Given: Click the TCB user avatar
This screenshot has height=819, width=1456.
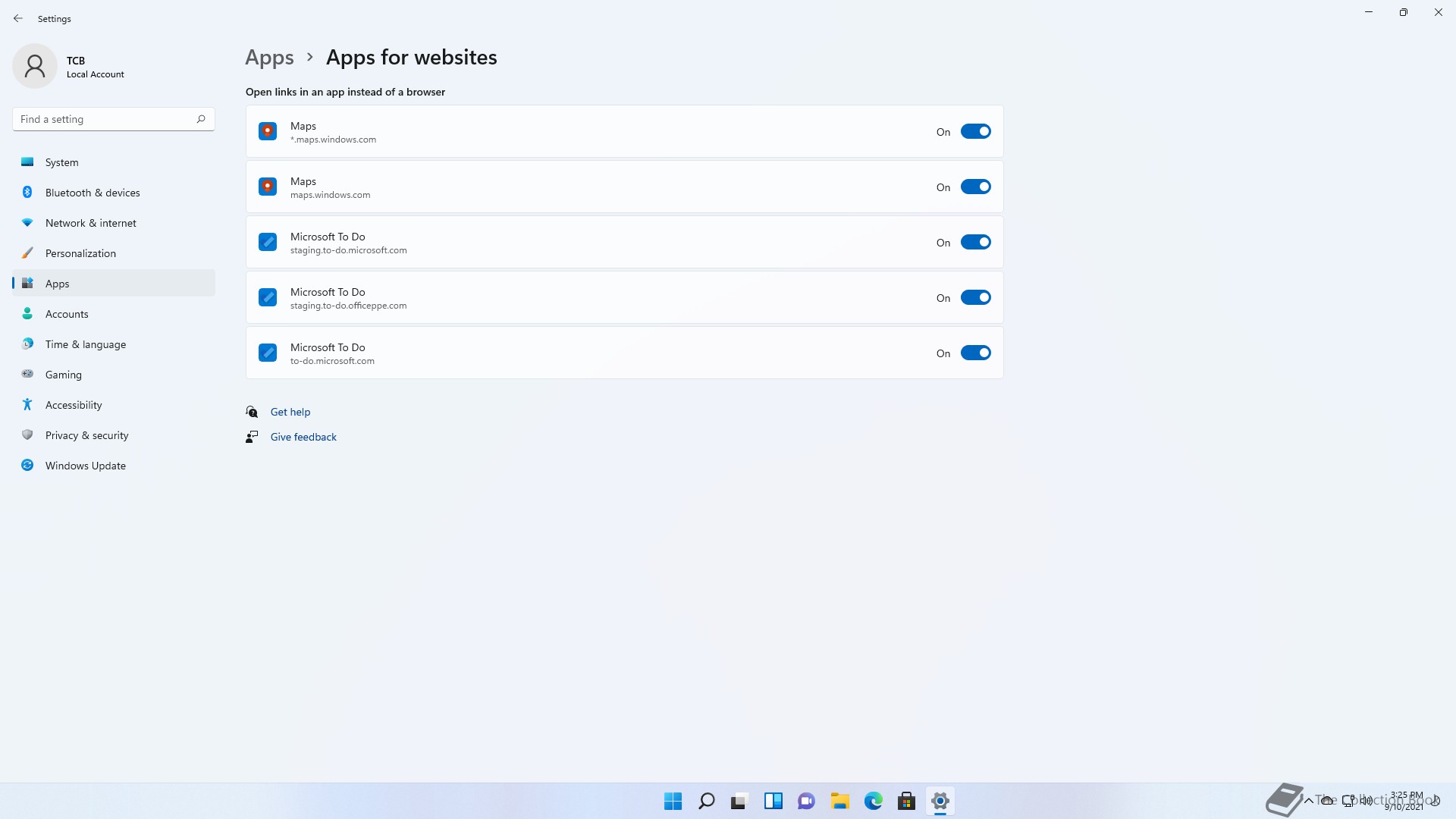Looking at the screenshot, I should click(35, 66).
